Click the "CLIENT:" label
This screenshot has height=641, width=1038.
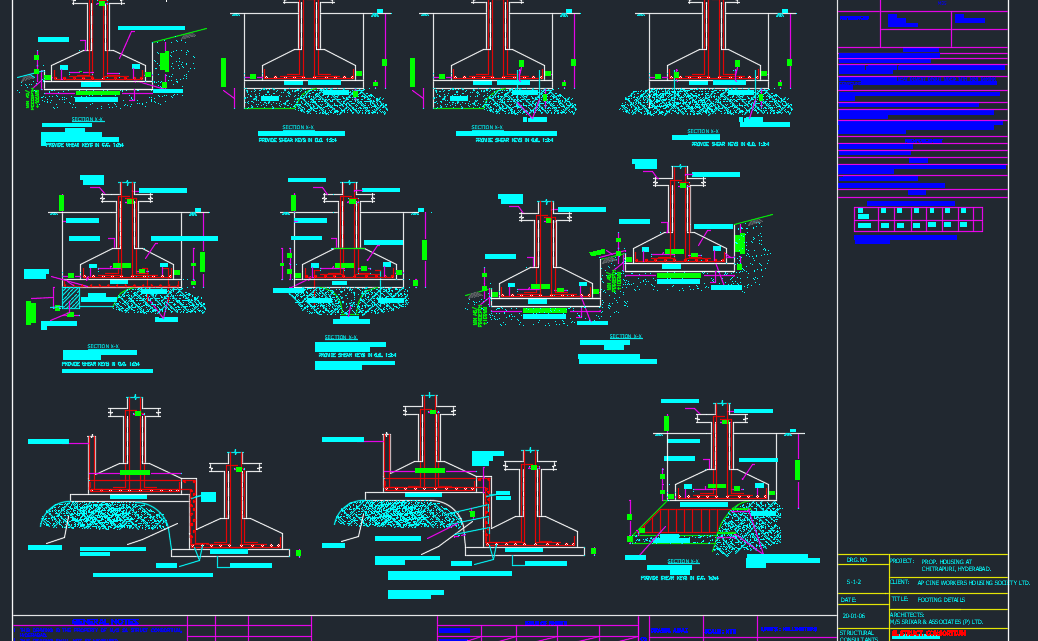[899, 582]
